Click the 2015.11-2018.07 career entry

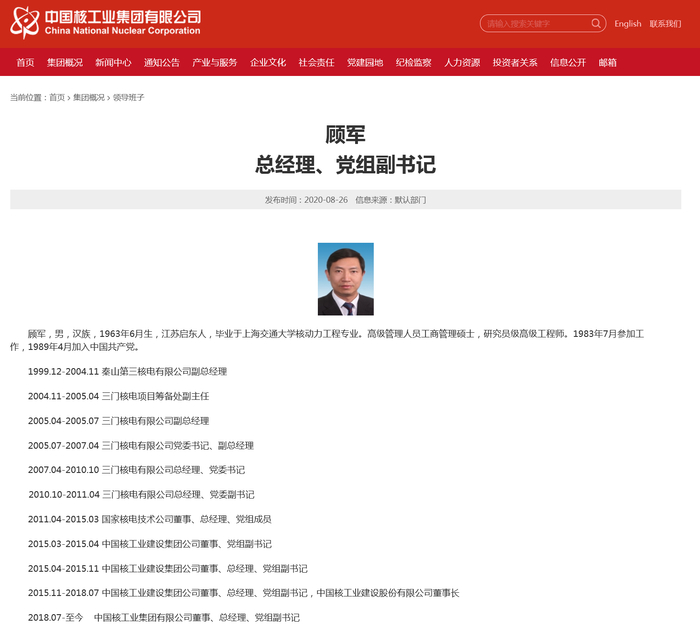click(244, 593)
